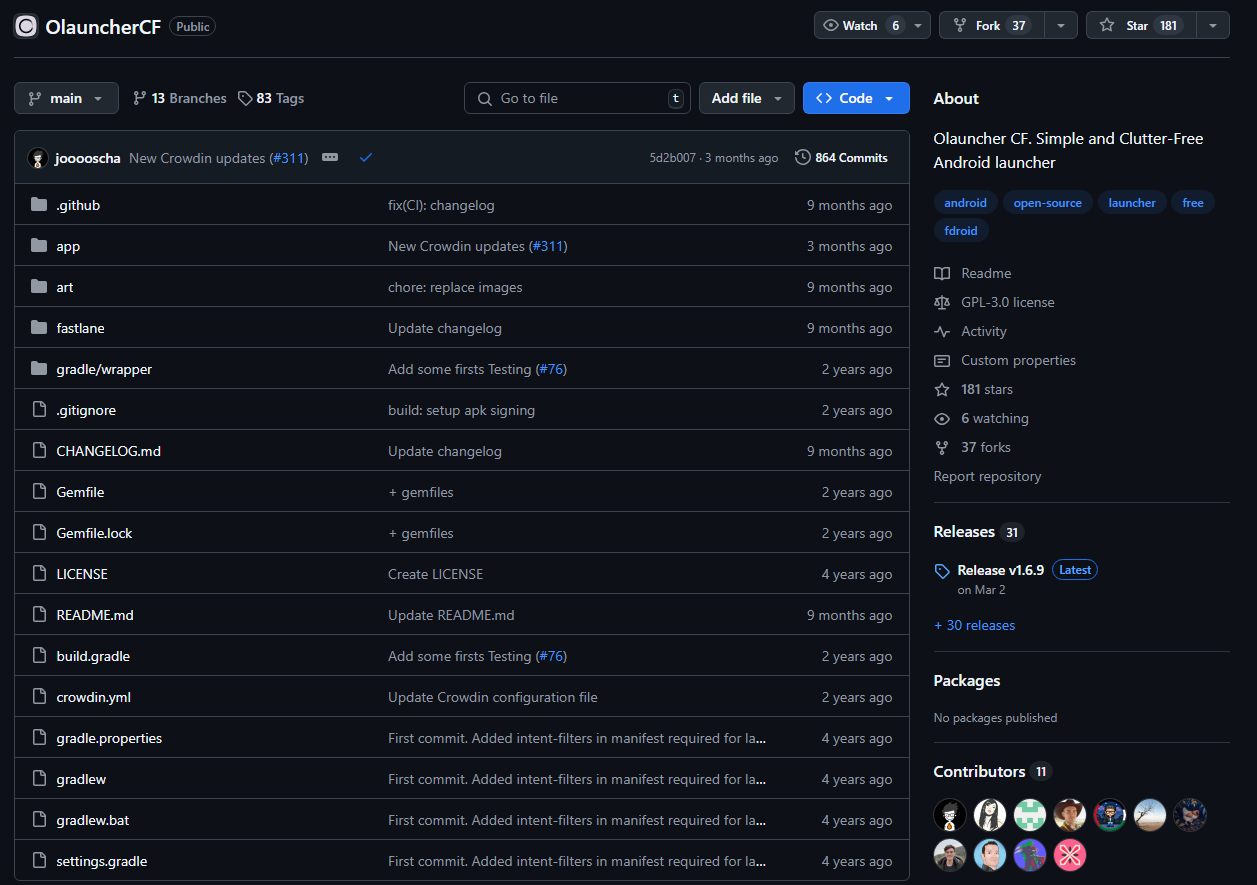Open the Gemfile.lock file

coord(94,533)
